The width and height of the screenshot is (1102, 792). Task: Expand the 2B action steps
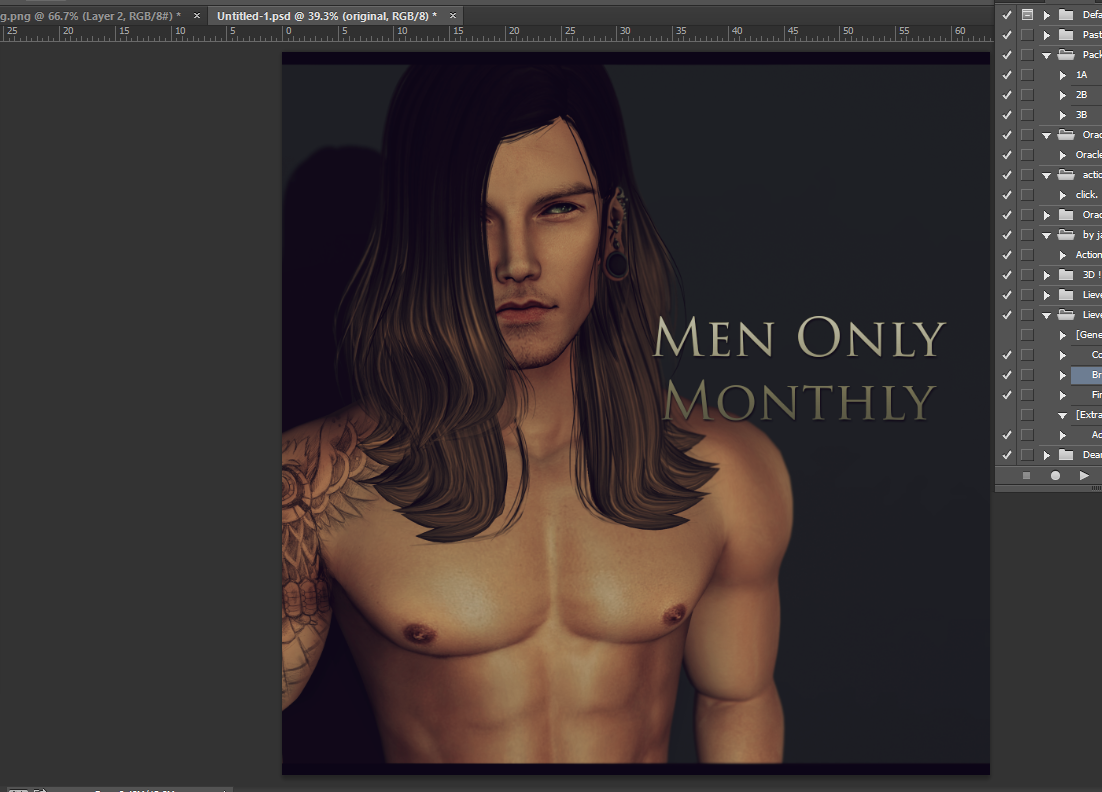(x=1063, y=95)
